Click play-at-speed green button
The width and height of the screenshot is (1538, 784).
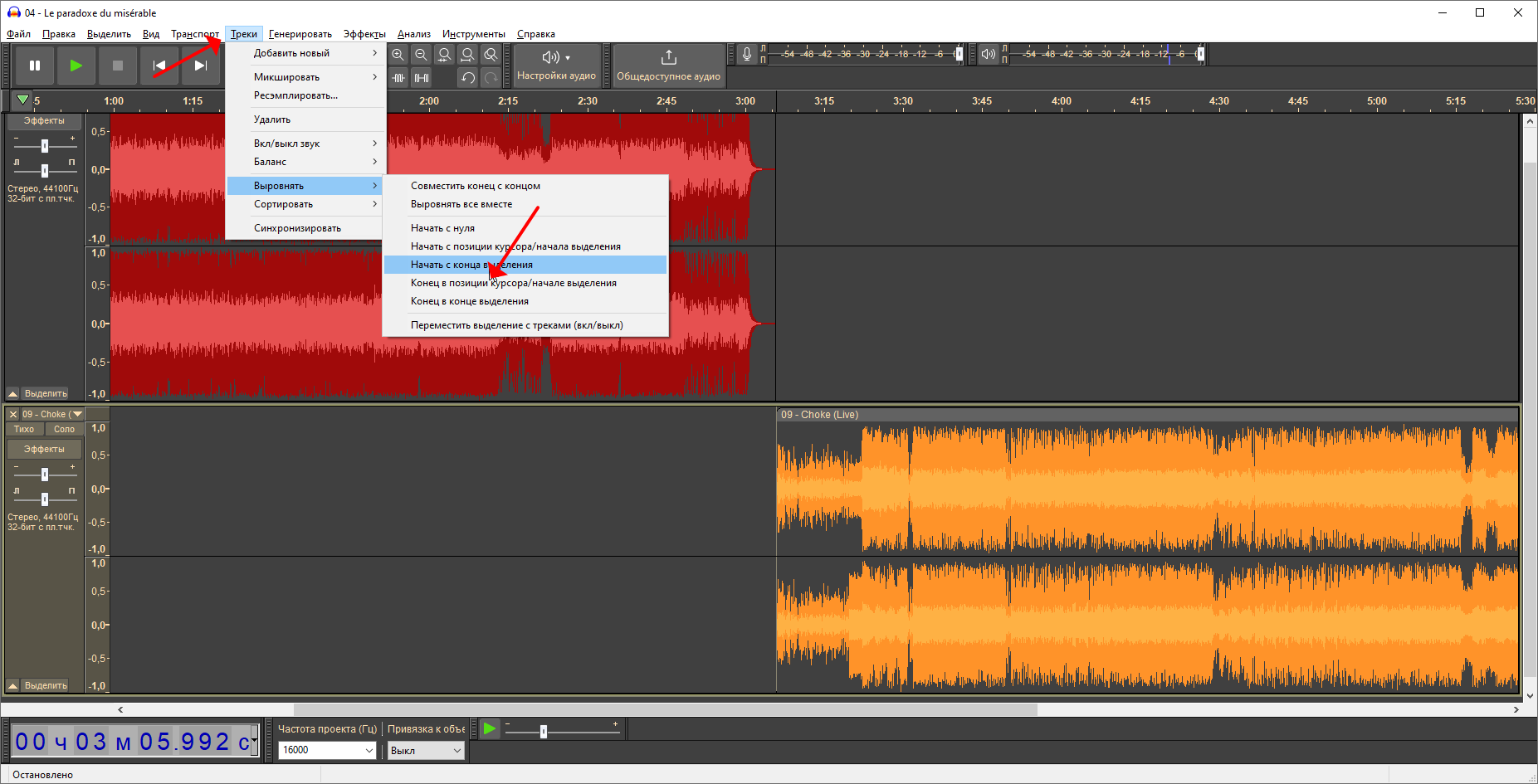pos(490,728)
